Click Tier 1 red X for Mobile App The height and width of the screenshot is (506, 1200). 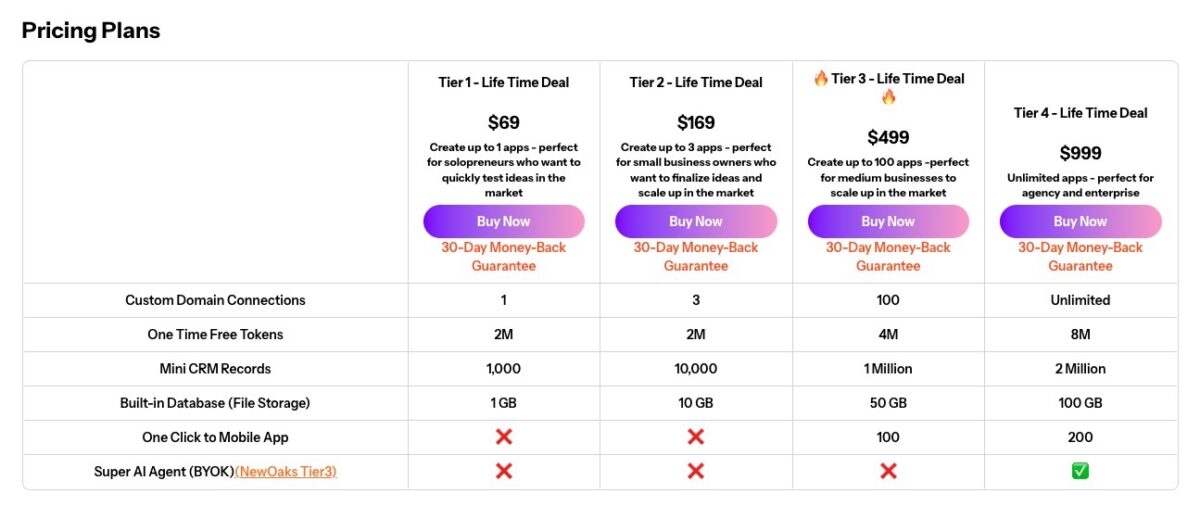[x=504, y=437]
